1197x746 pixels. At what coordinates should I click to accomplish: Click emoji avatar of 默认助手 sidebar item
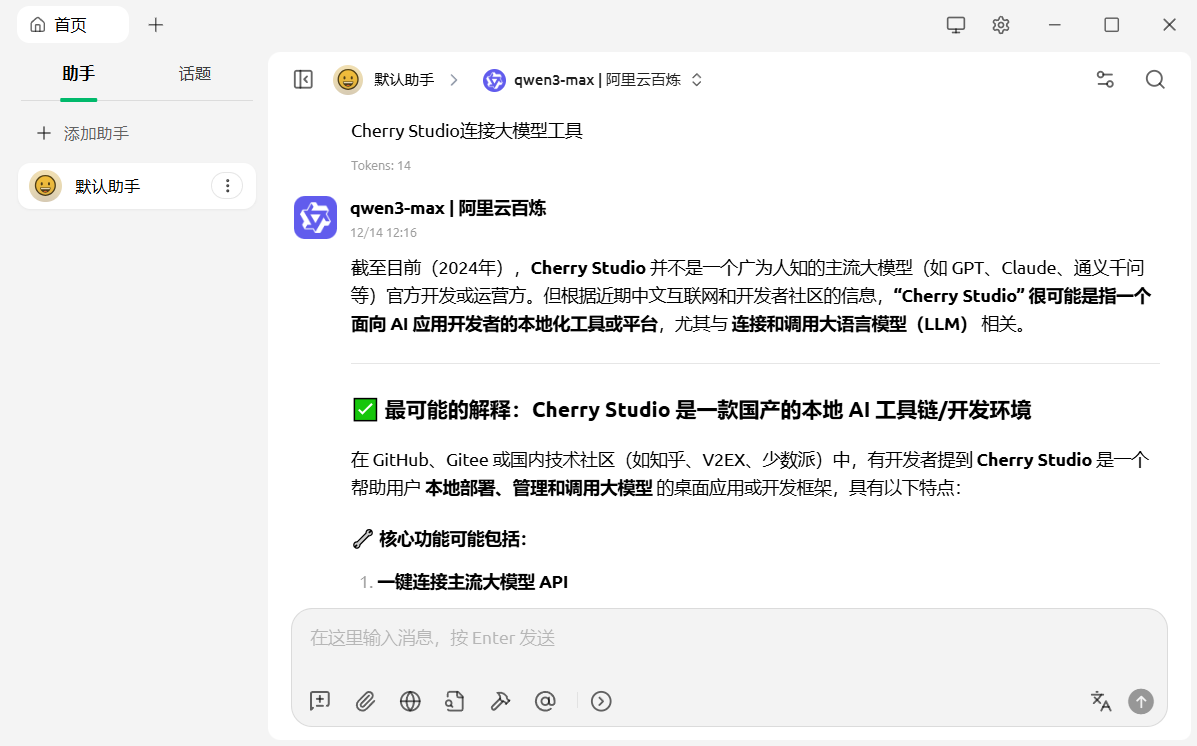point(45,186)
